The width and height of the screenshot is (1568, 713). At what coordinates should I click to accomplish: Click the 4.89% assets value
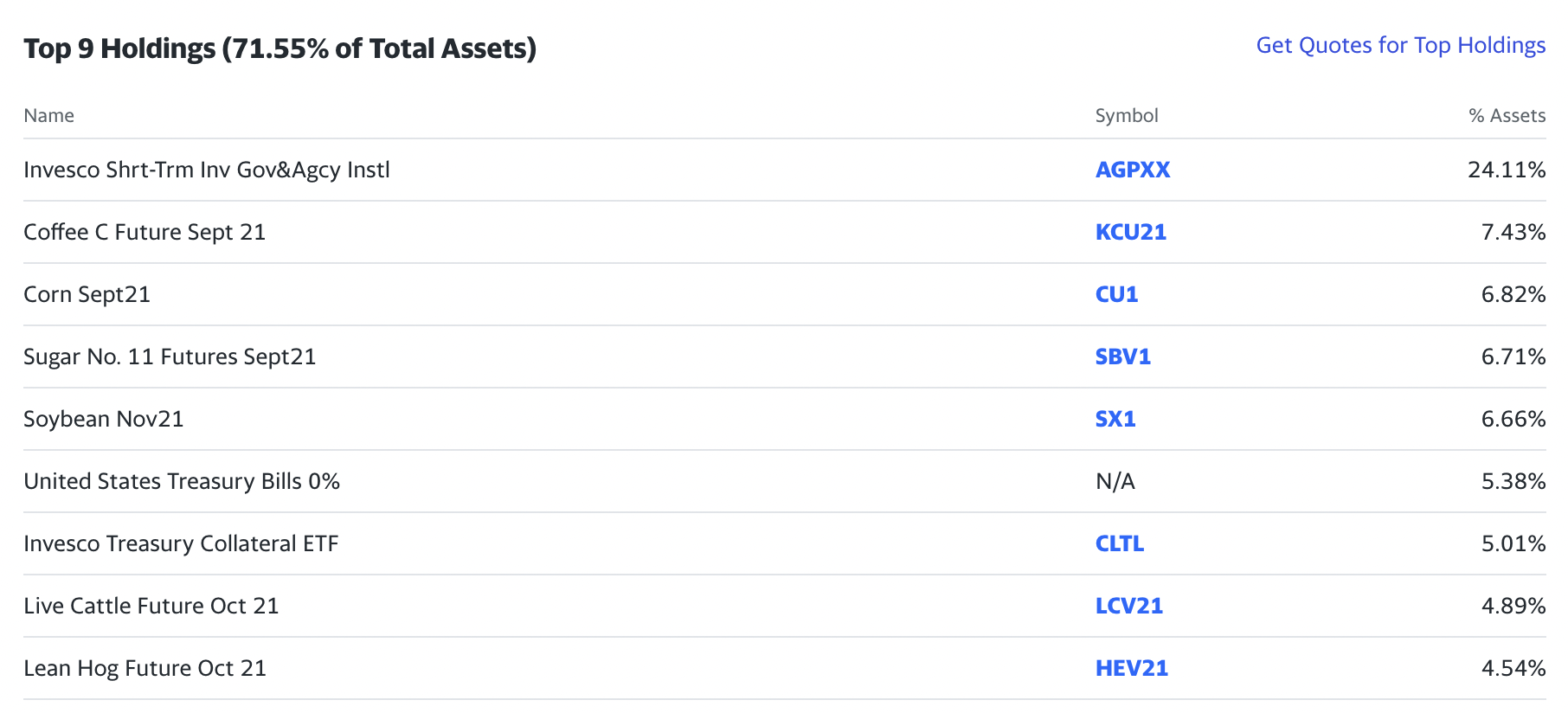[x=1513, y=606]
